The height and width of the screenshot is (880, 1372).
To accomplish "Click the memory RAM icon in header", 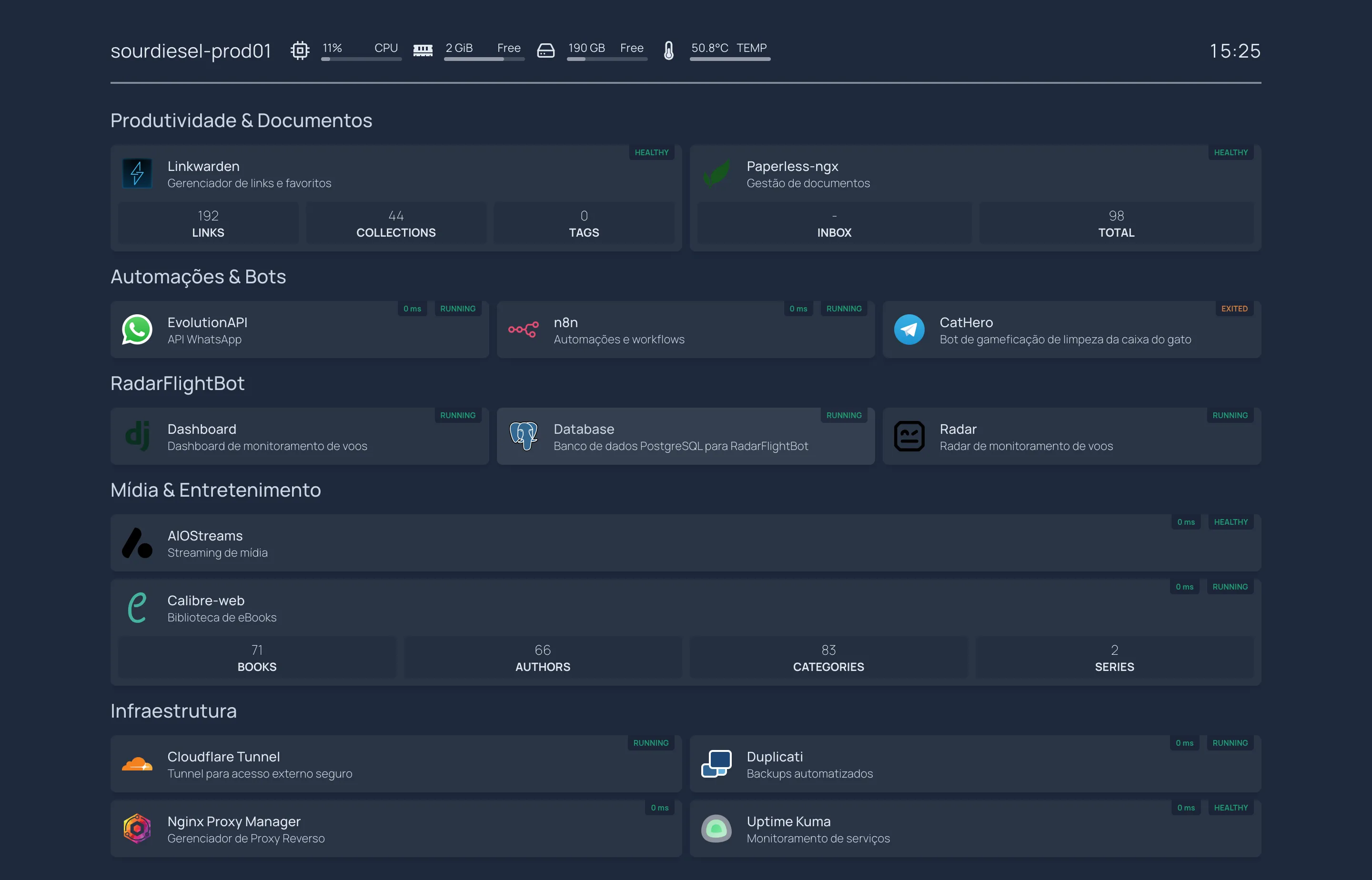I will (x=423, y=51).
